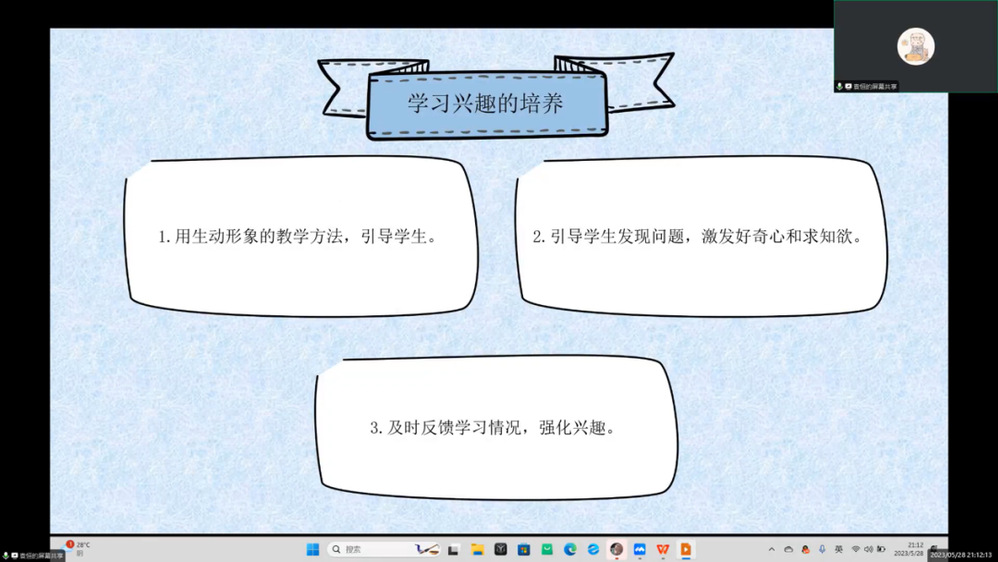
Task: Toggle the microphone tray icon
Action: pyautogui.click(x=822, y=549)
